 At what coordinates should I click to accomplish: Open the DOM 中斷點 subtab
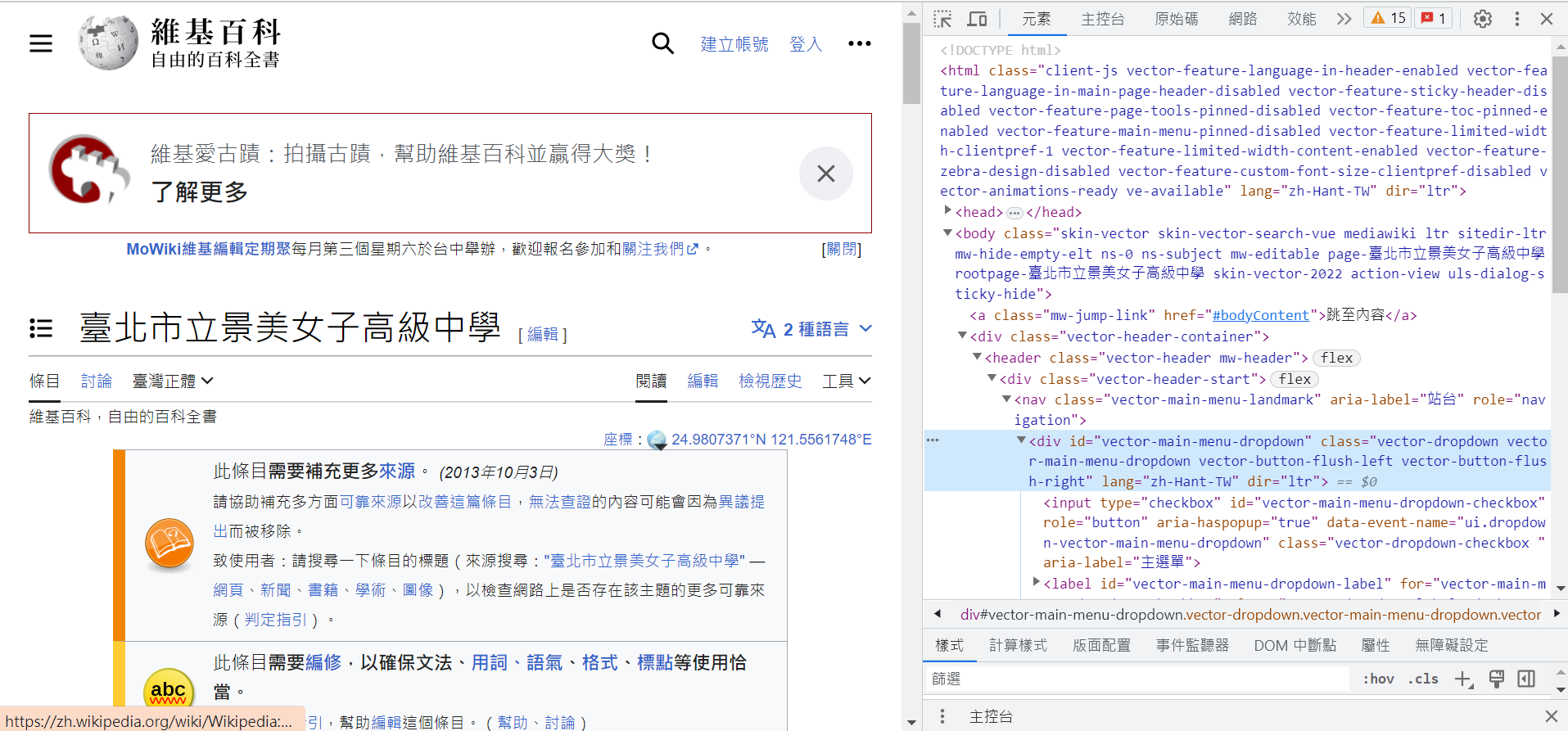click(1295, 645)
